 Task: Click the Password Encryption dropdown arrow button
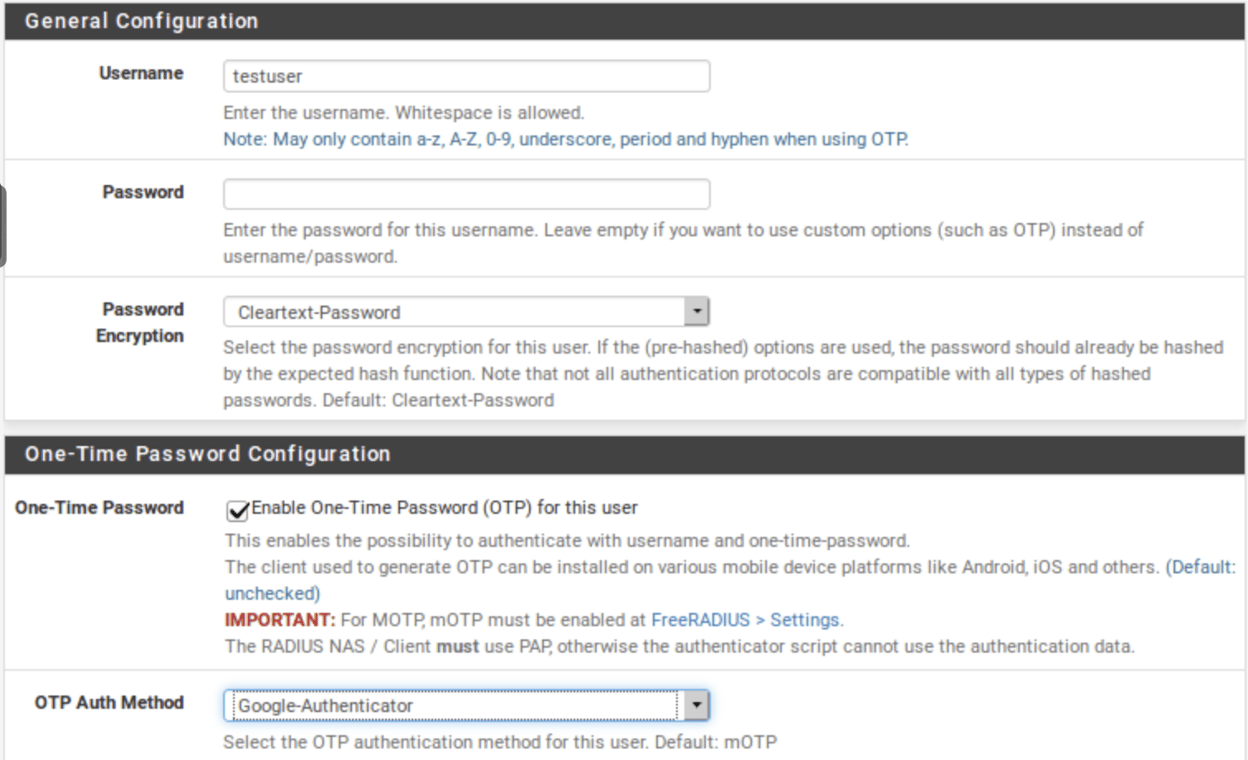697,312
